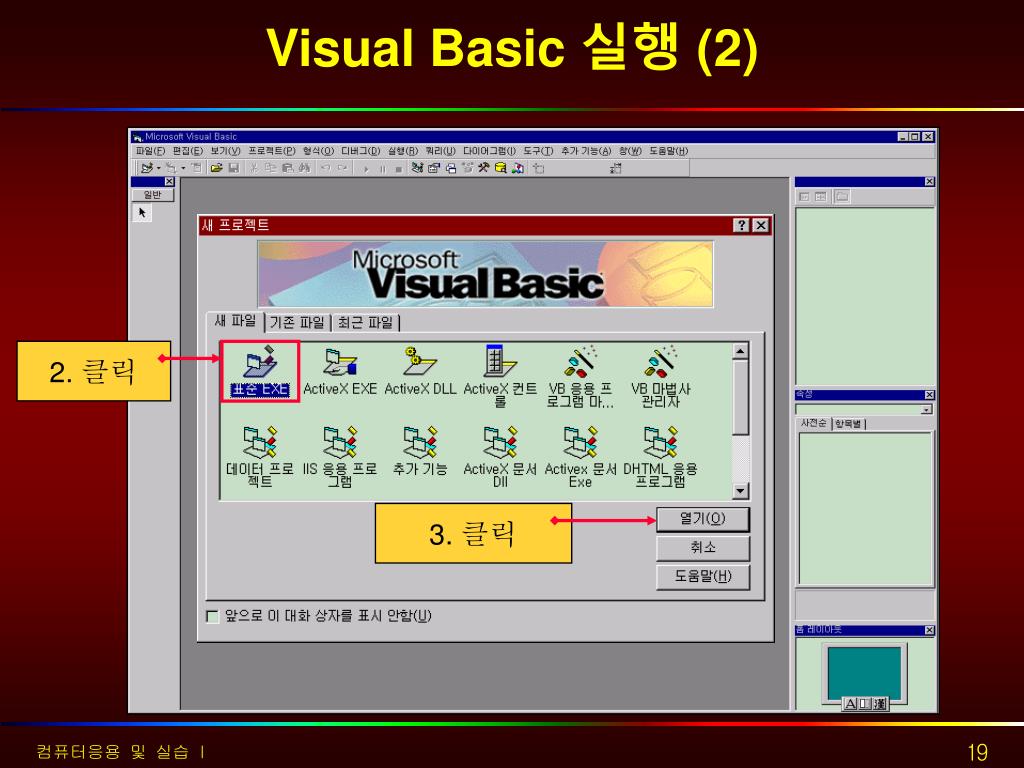Open the 디버그(D) menu
The height and width of the screenshot is (768, 1024).
click(x=360, y=151)
